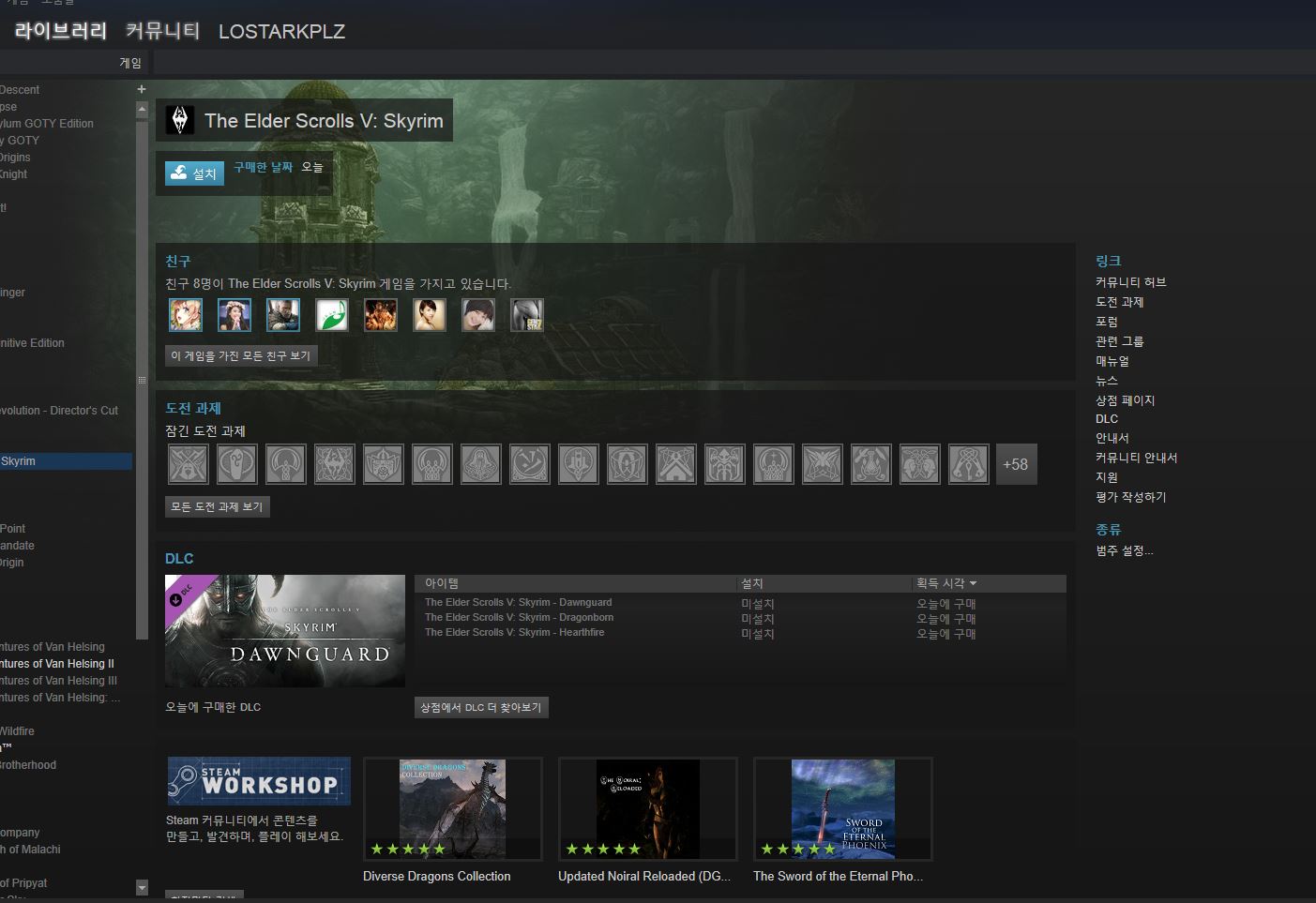Open the fiery orange friend avatar
The height and width of the screenshot is (903, 1316).
coord(381,315)
